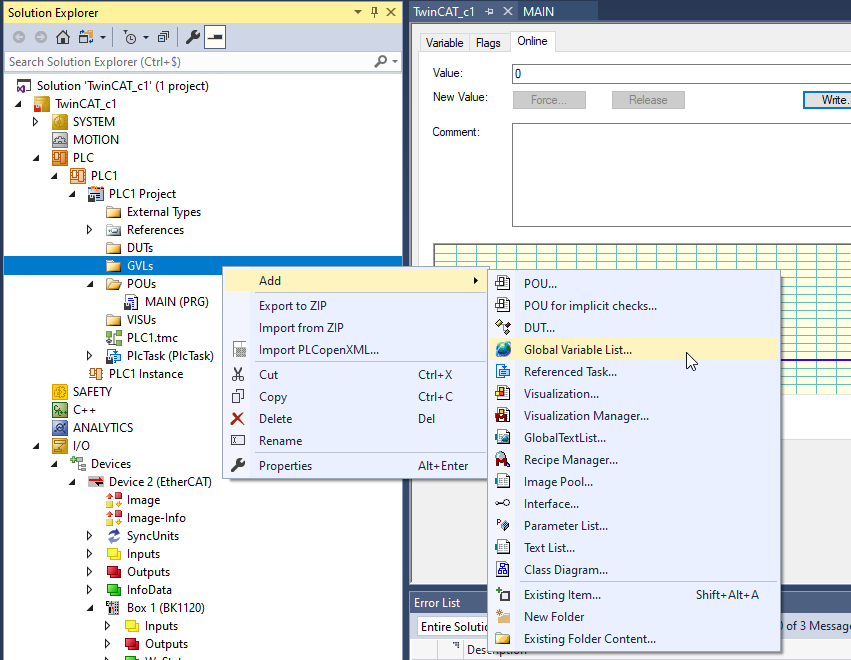Viewport: 851px width, 660px height.
Task: Click the Properties wrench icon in Solution Explorer toolbar
Action: click(x=192, y=37)
